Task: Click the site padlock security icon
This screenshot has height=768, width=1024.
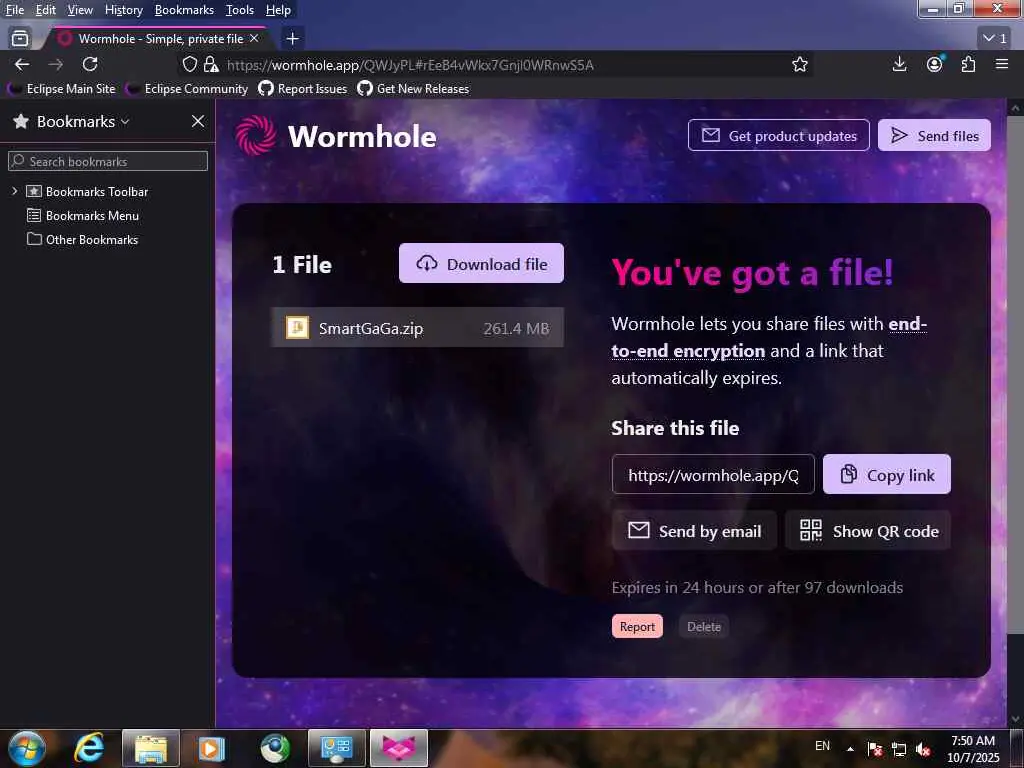Action: (210, 64)
